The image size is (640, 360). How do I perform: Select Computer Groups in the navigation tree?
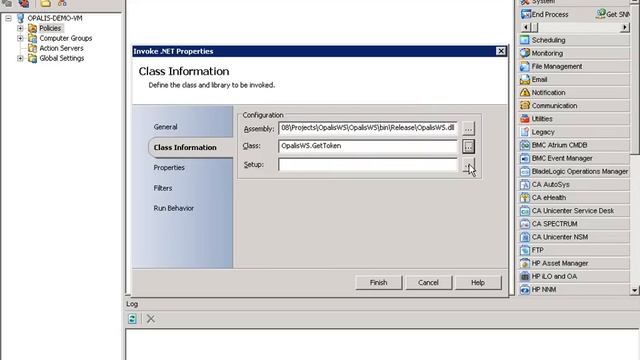[66, 38]
